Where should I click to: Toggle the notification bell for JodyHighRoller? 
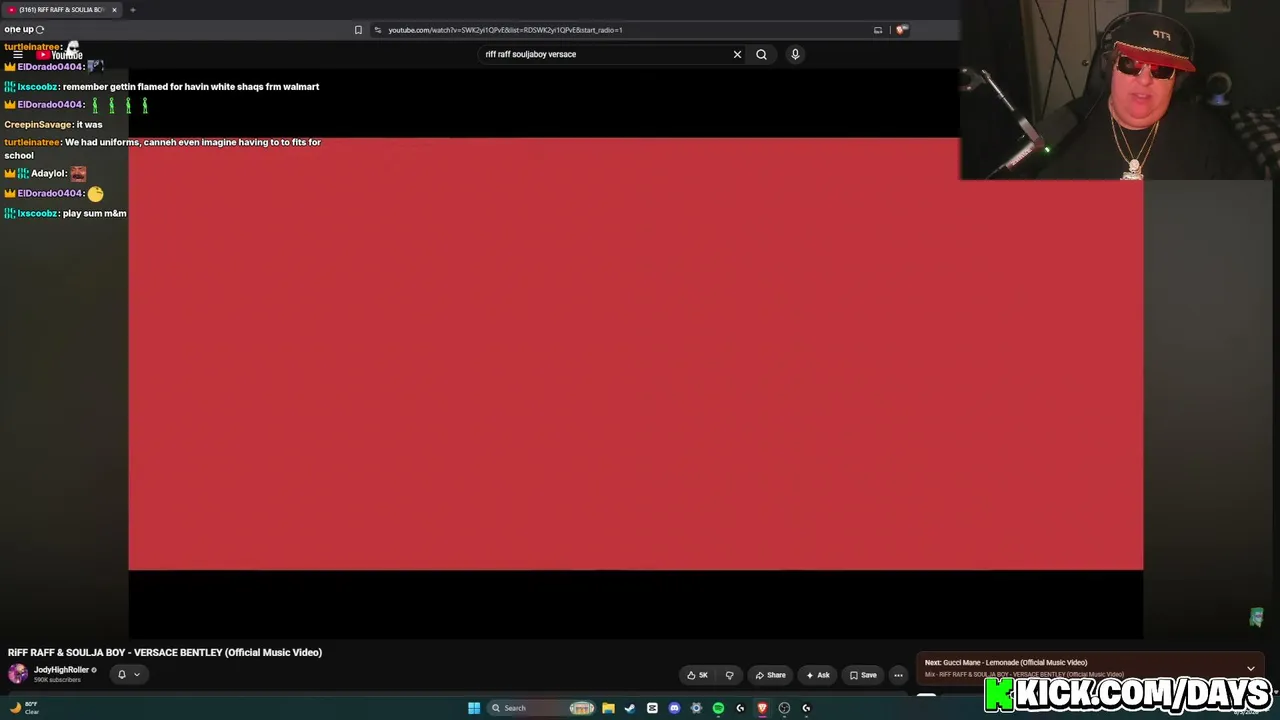tap(122, 674)
